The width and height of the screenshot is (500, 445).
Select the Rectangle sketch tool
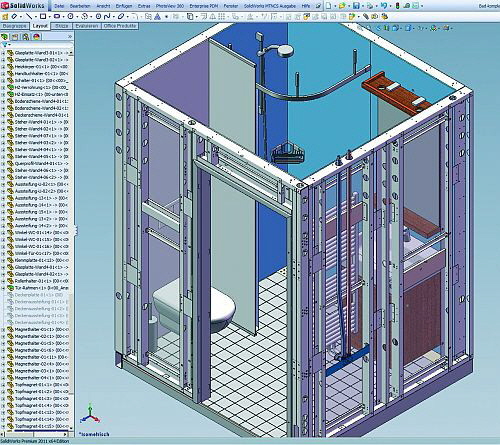43,16
